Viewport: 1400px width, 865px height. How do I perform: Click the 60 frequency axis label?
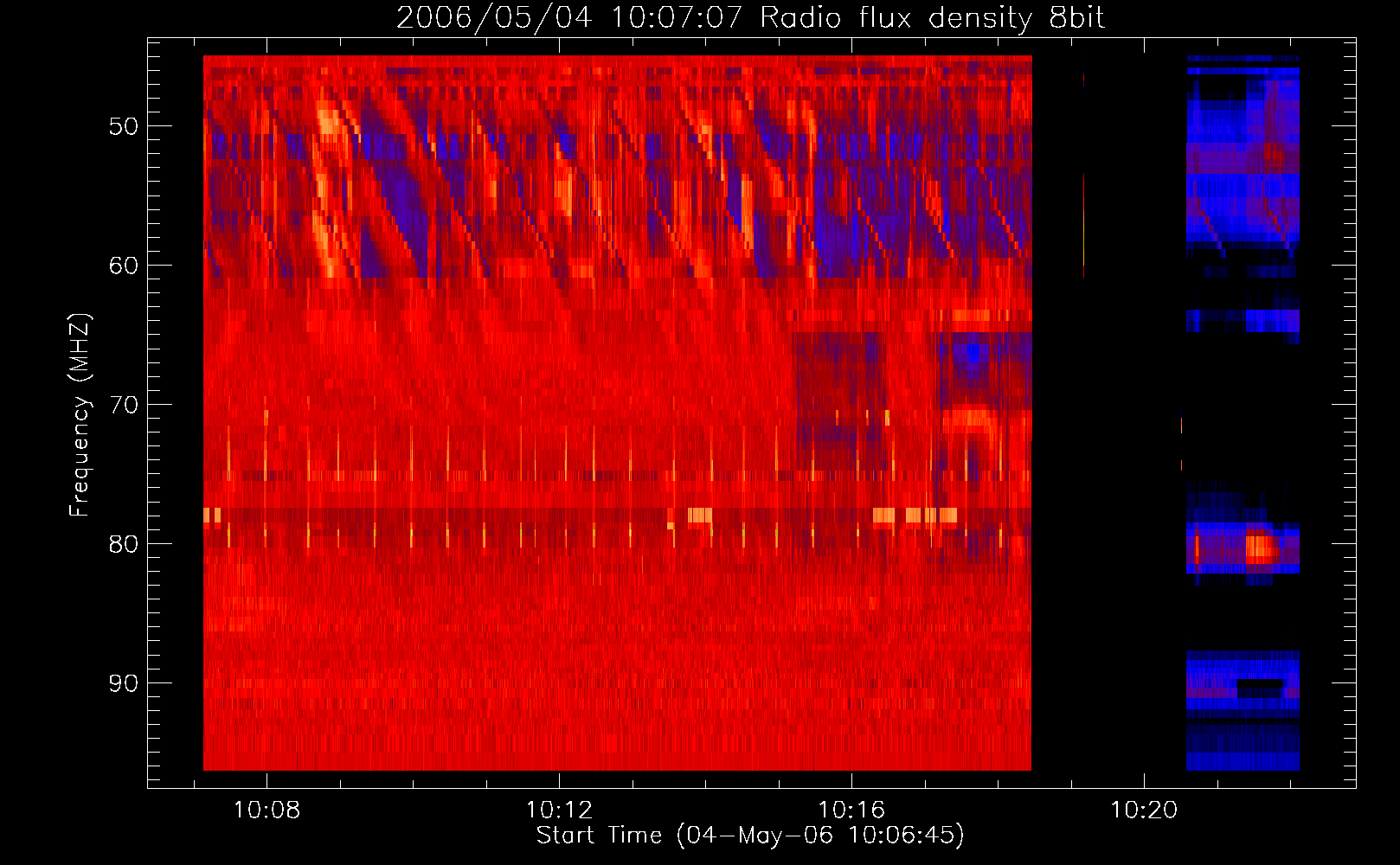[x=123, y=266]
